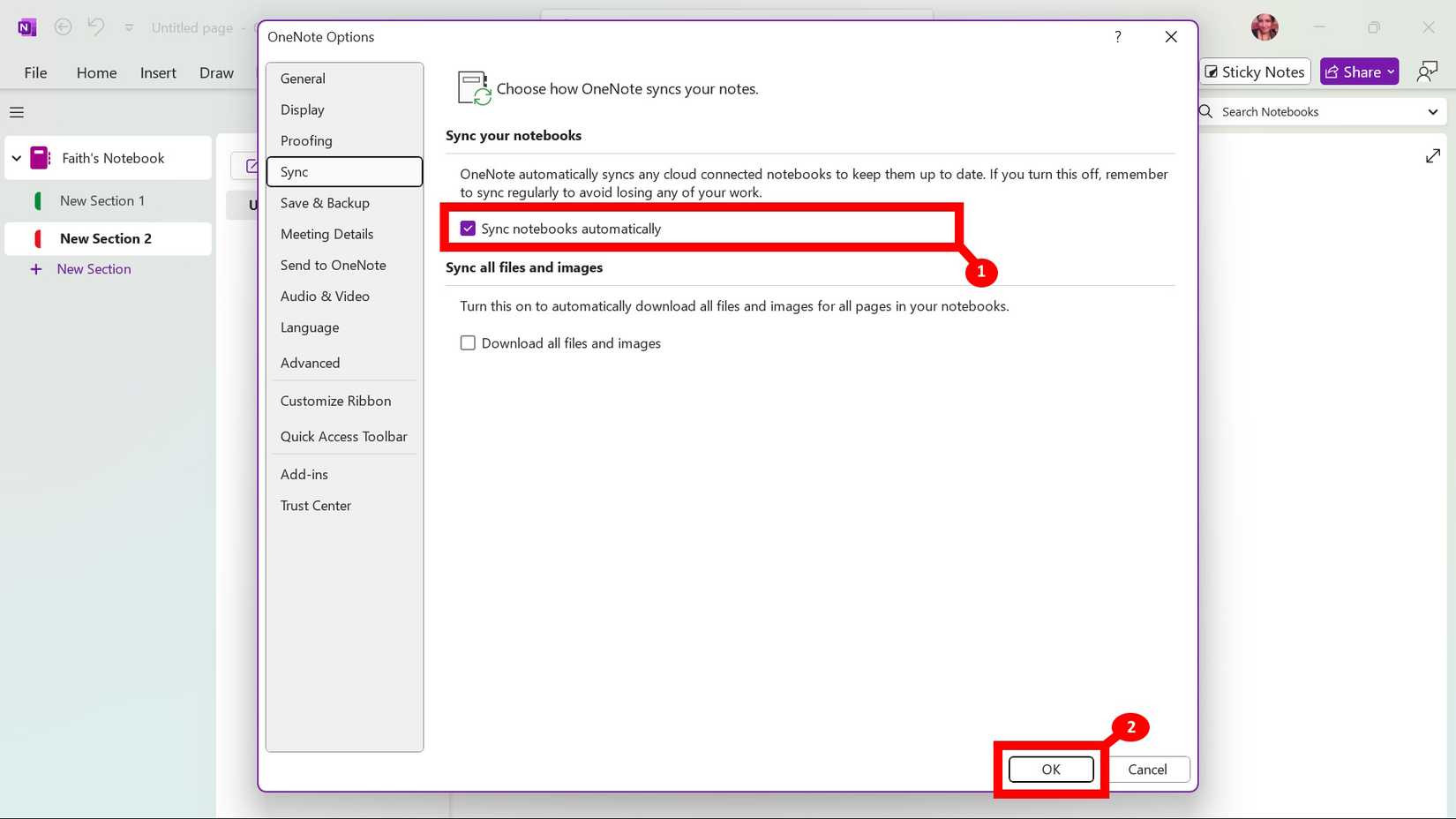Click the search magnifier icon
Image resolution: width=1456 pixels, height=819 pixels.
point(1204,111)
